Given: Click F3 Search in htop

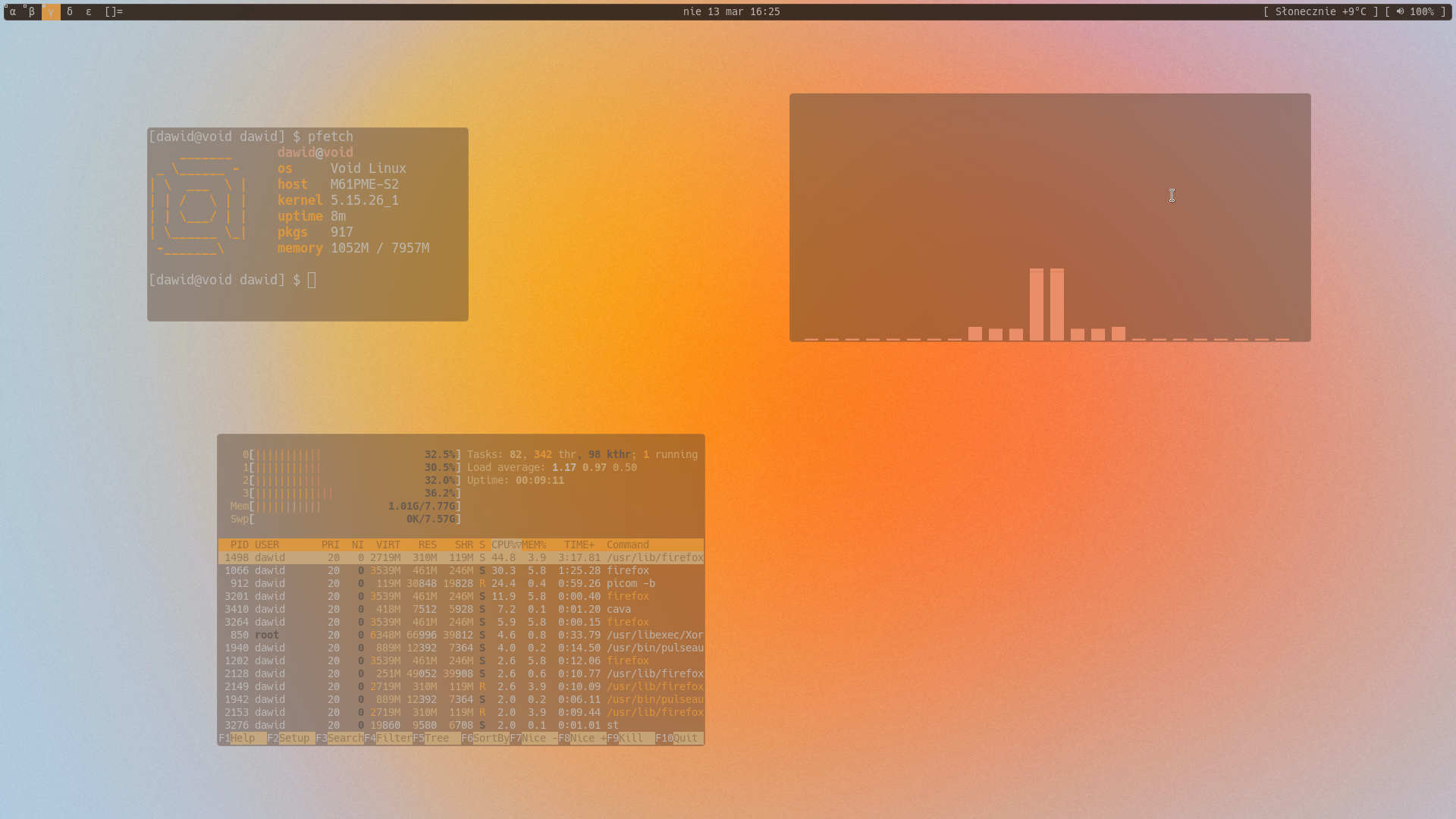Looking at the screenshot, I should pos(340,738).
